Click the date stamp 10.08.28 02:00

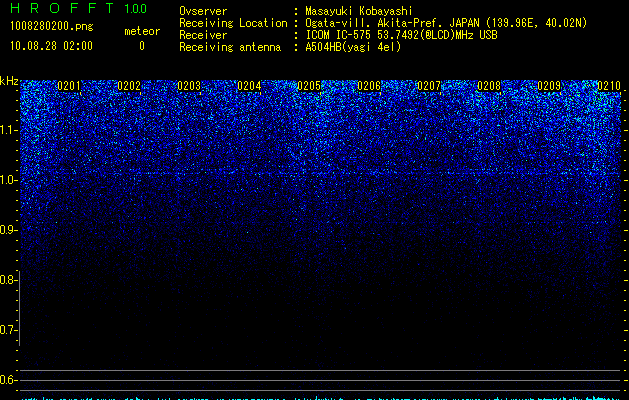tap(51, 46)
